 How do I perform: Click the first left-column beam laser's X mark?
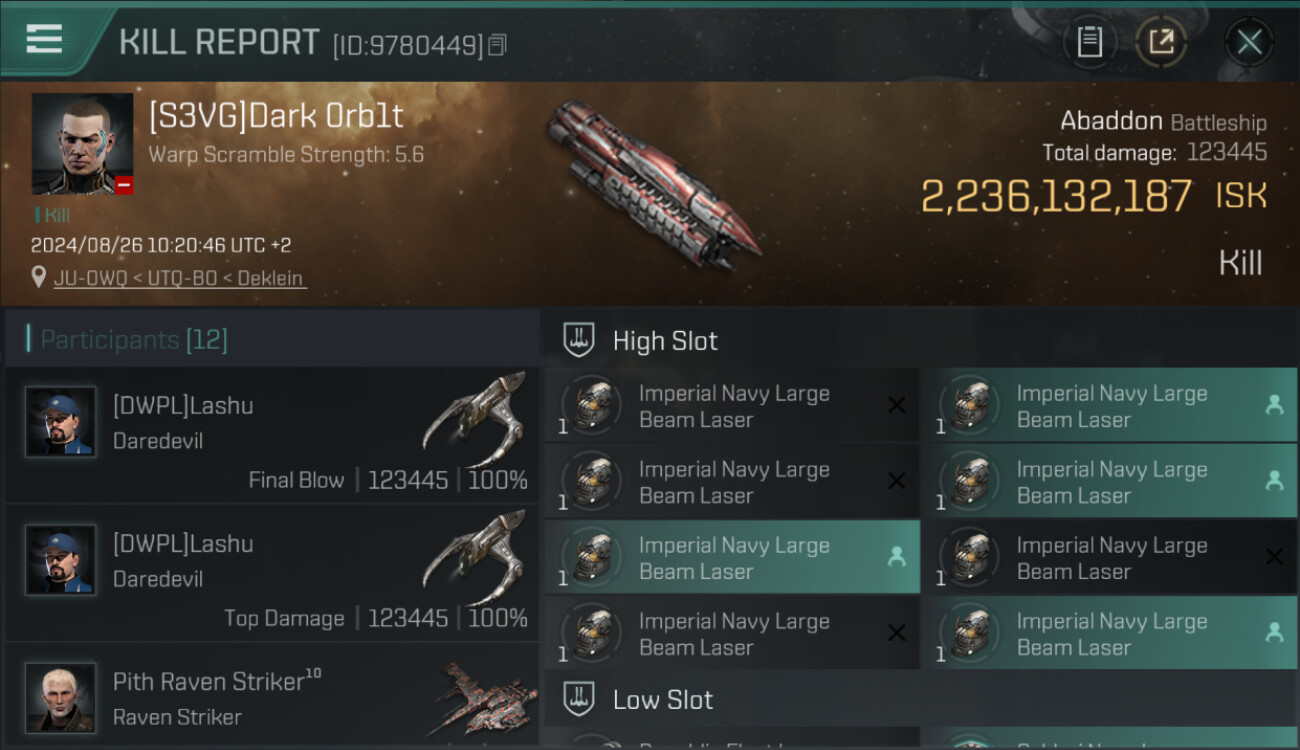point(897,405)
